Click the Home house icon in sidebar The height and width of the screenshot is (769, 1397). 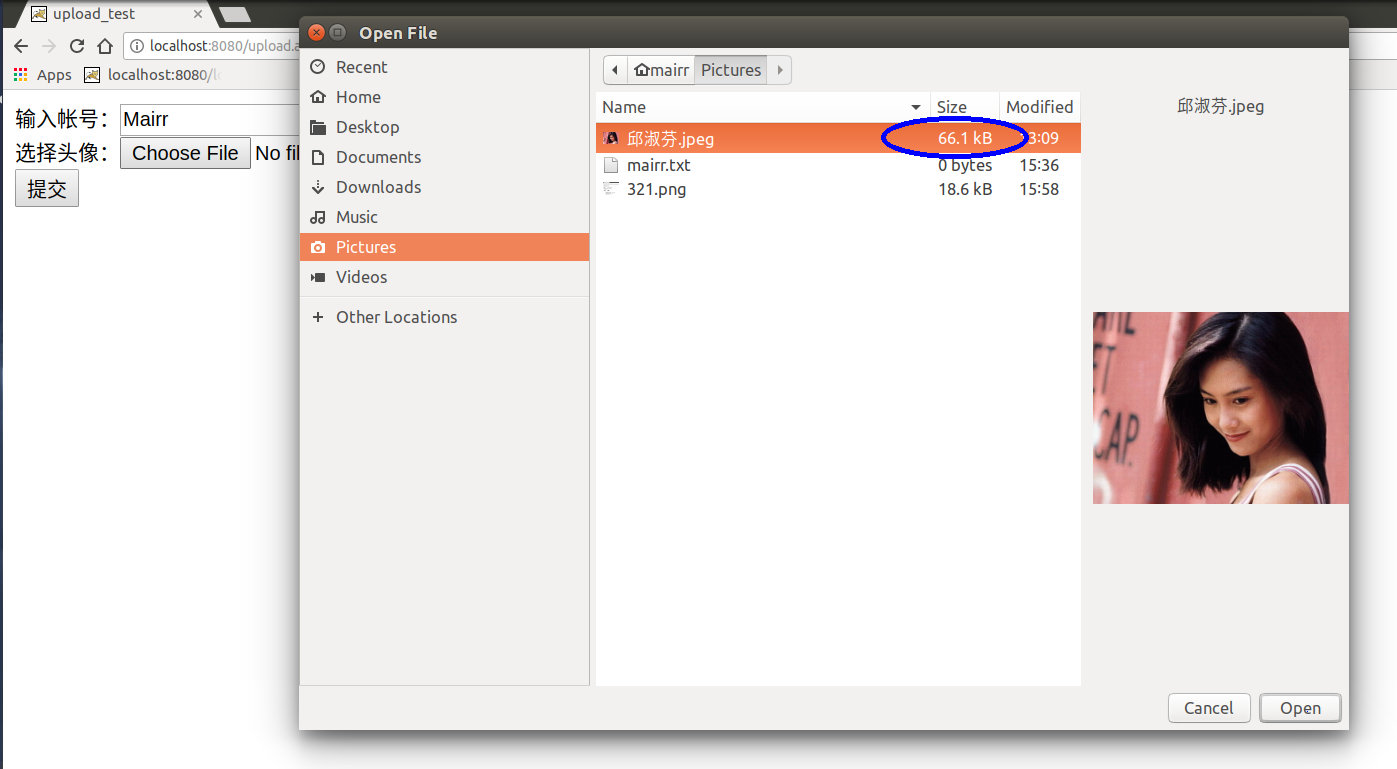[318, 97]
